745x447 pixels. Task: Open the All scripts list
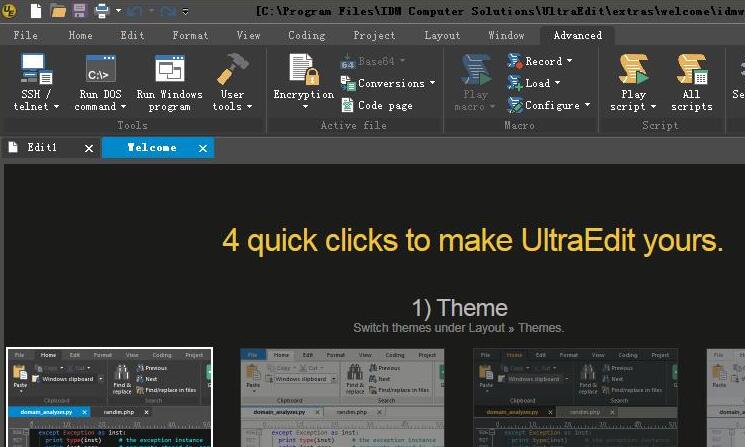(x=692, y=83)
